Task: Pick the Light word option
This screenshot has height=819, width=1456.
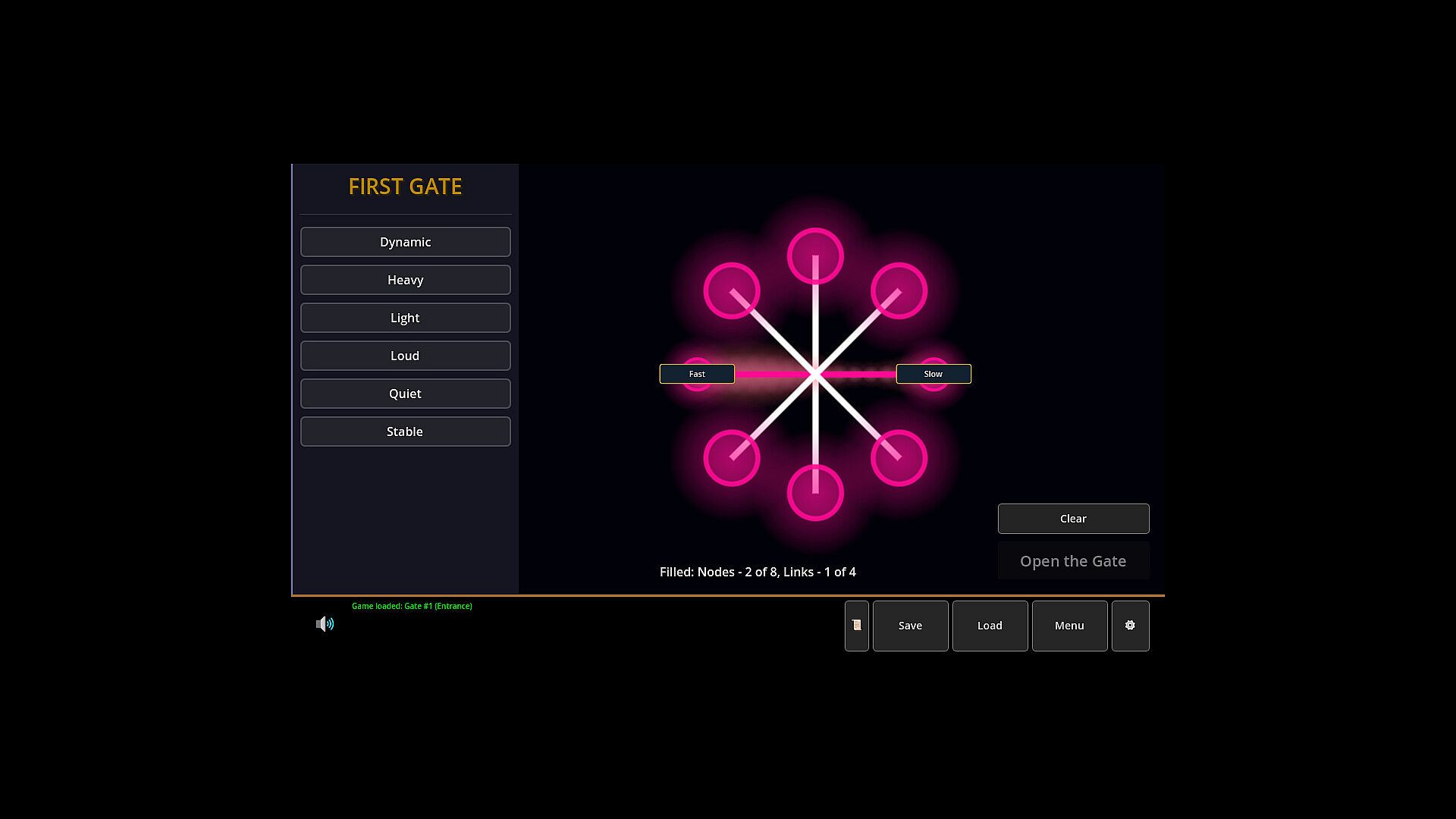Action: point(405,318)
